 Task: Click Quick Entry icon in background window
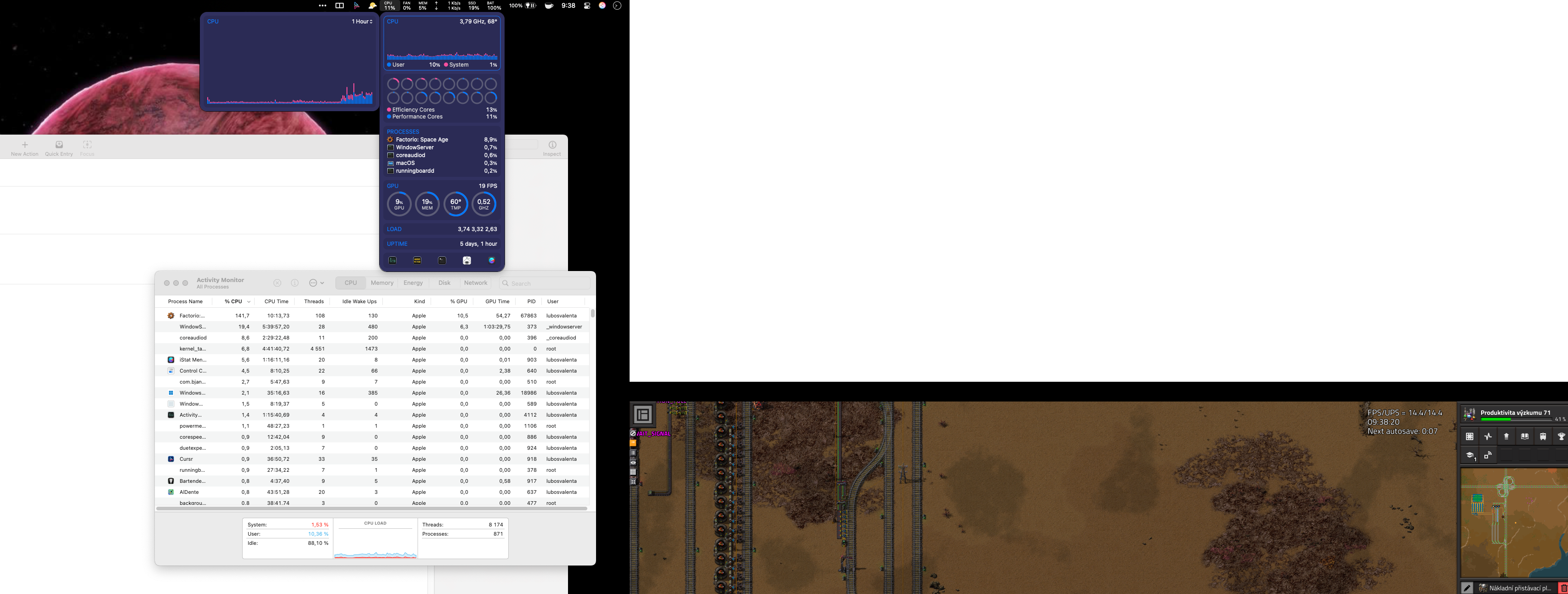coord(59,145)
